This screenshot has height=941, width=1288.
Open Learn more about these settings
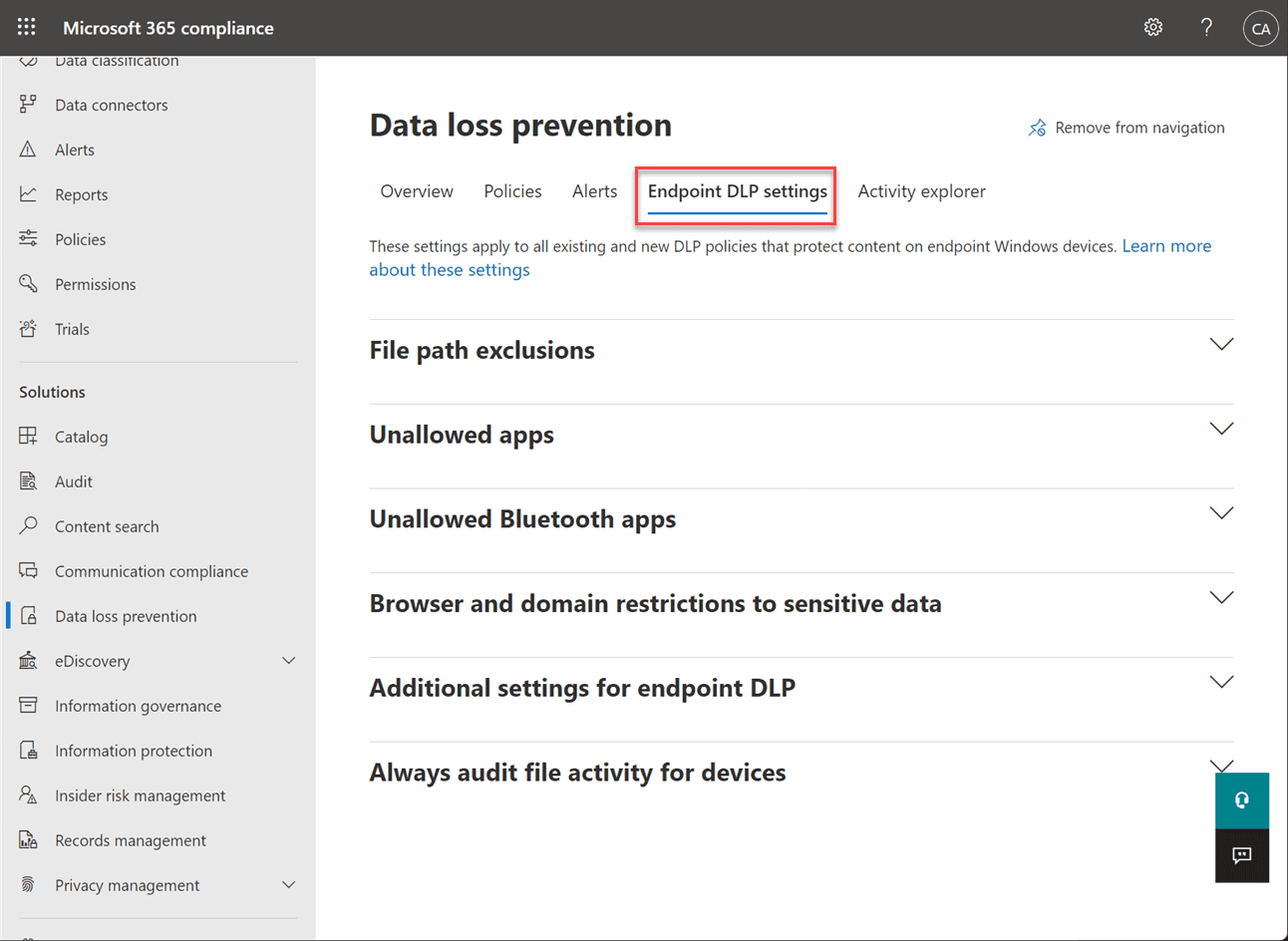pyautogui.click(x=1166, y=245)
